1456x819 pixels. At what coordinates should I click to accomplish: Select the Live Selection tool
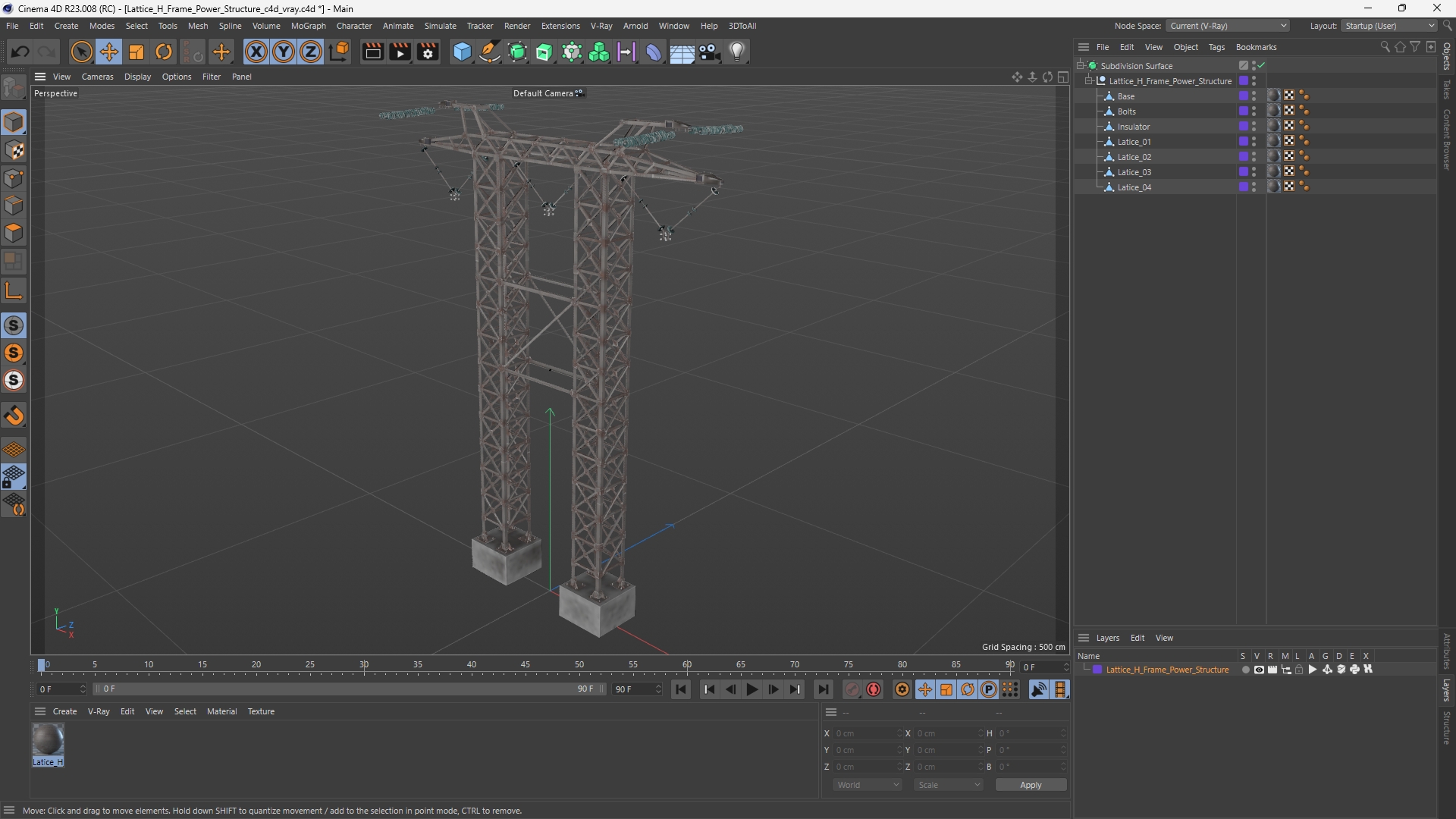81,52
